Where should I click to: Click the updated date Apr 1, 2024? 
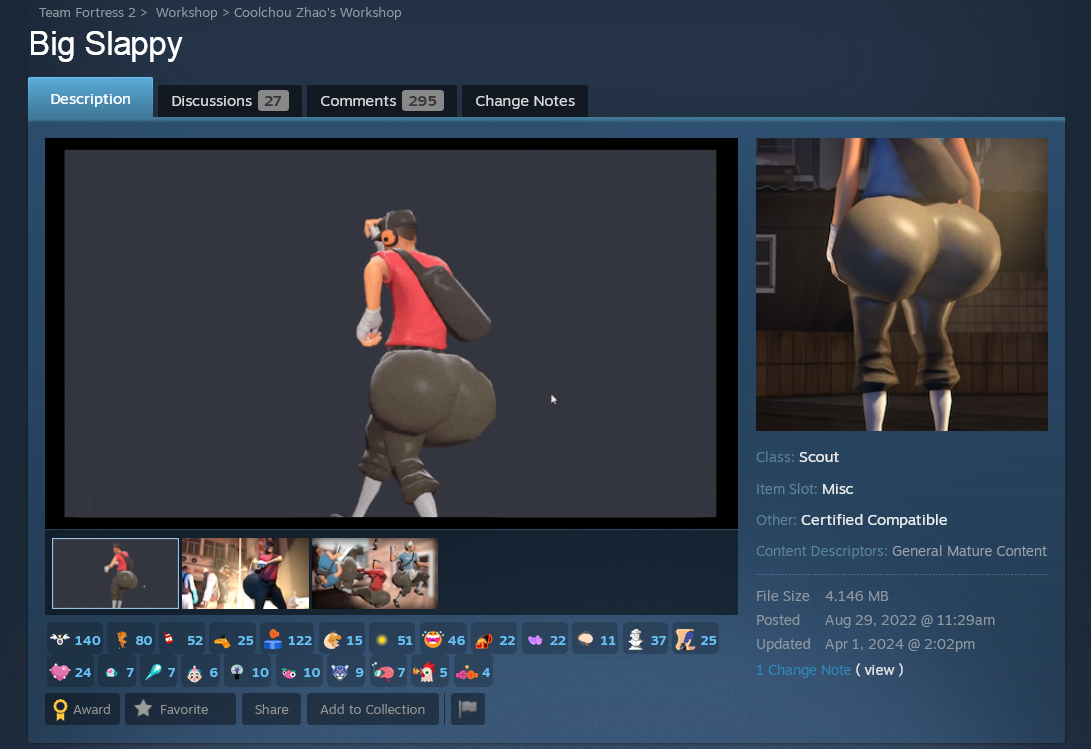coord(900,644)
